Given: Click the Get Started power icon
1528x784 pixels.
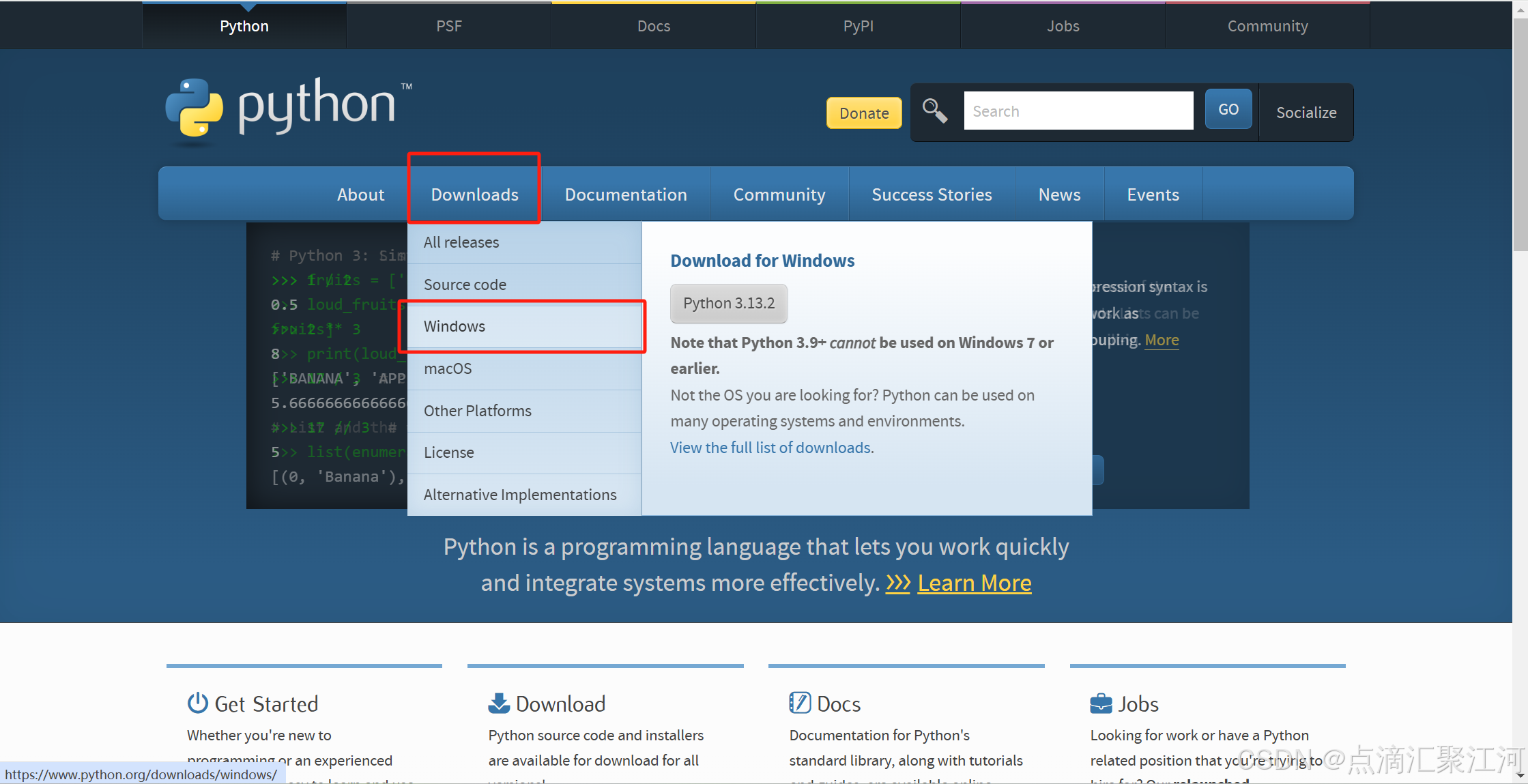Looking at the screenshot, I should 197,703.
